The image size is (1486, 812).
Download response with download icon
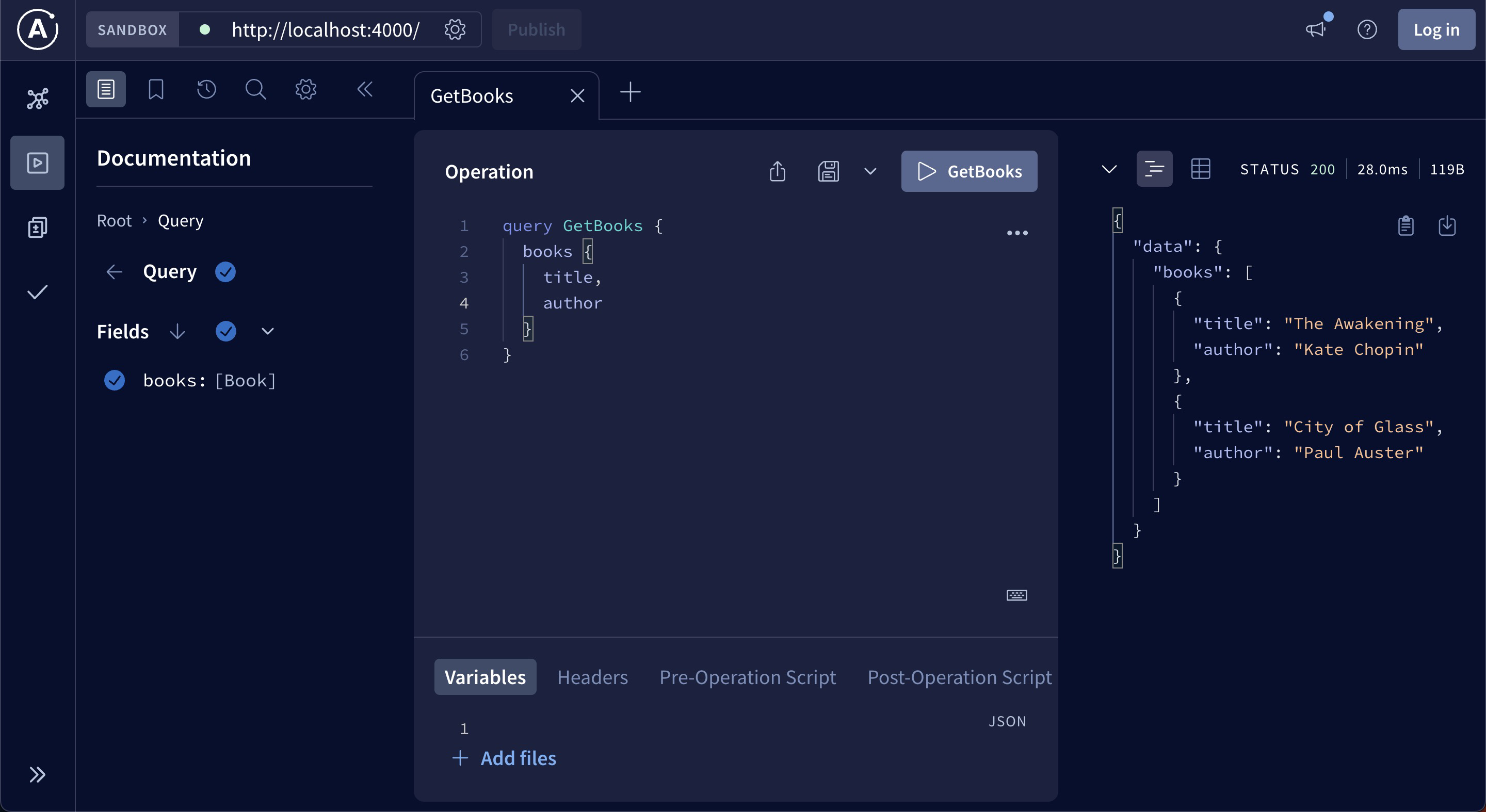(1447, 225)
